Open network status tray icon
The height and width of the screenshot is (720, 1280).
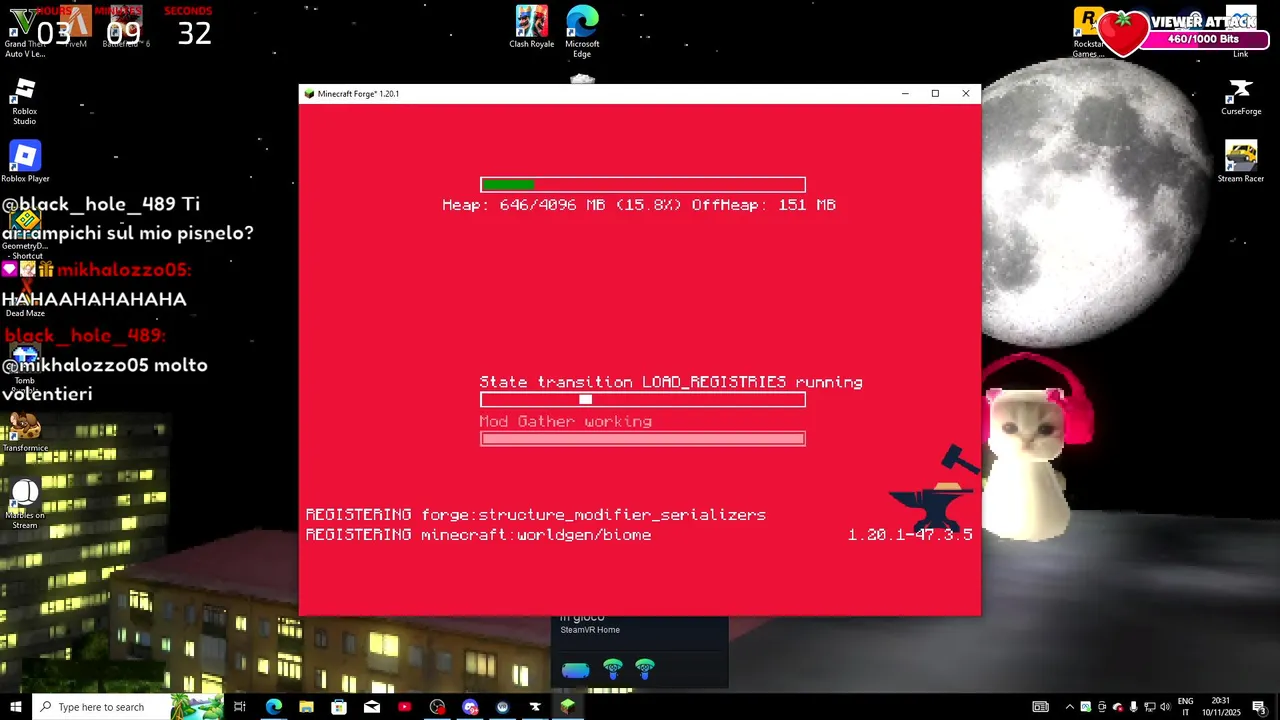(1149, 707)
